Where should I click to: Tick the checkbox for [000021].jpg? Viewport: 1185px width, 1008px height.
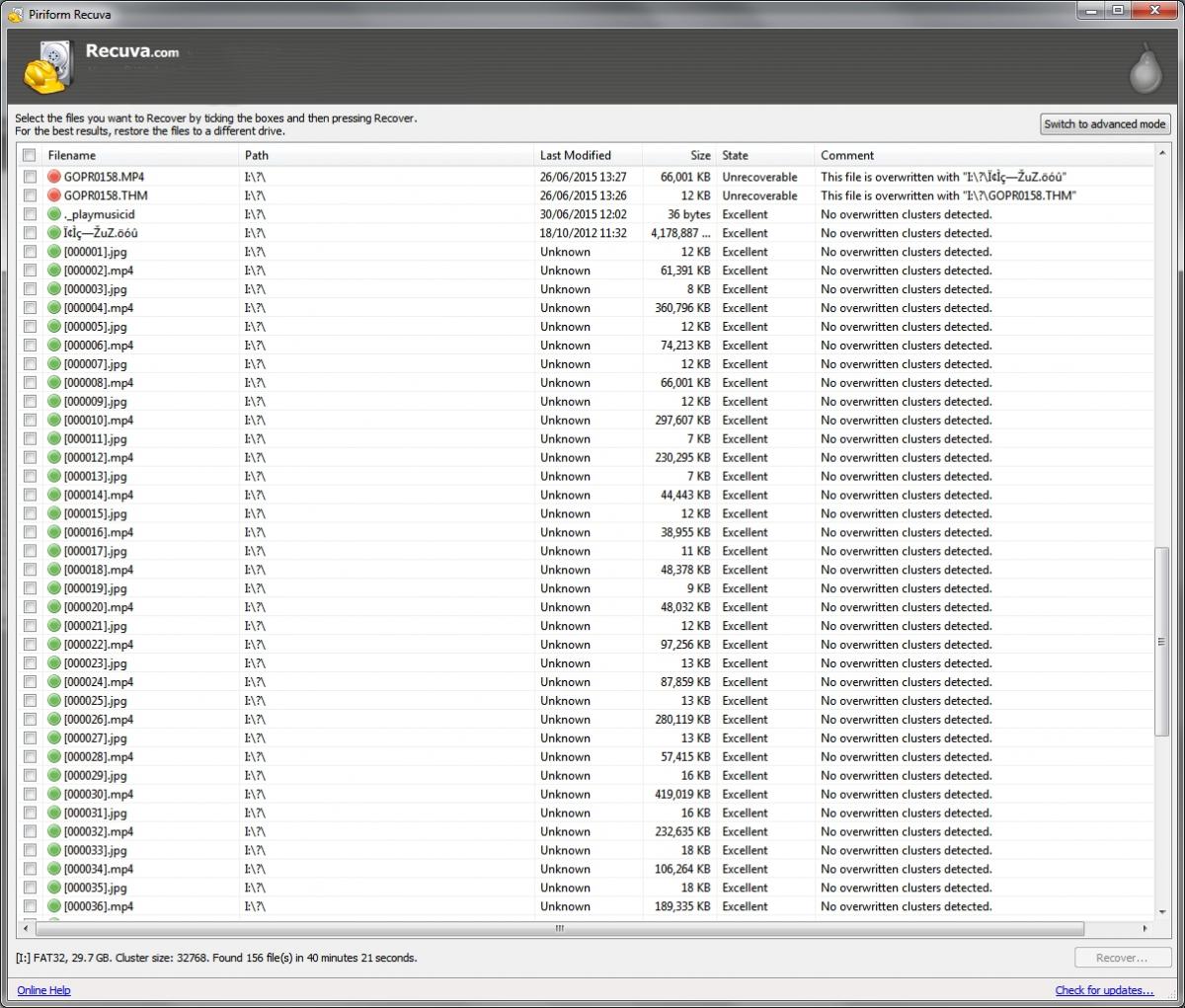[x=30, y=626]
